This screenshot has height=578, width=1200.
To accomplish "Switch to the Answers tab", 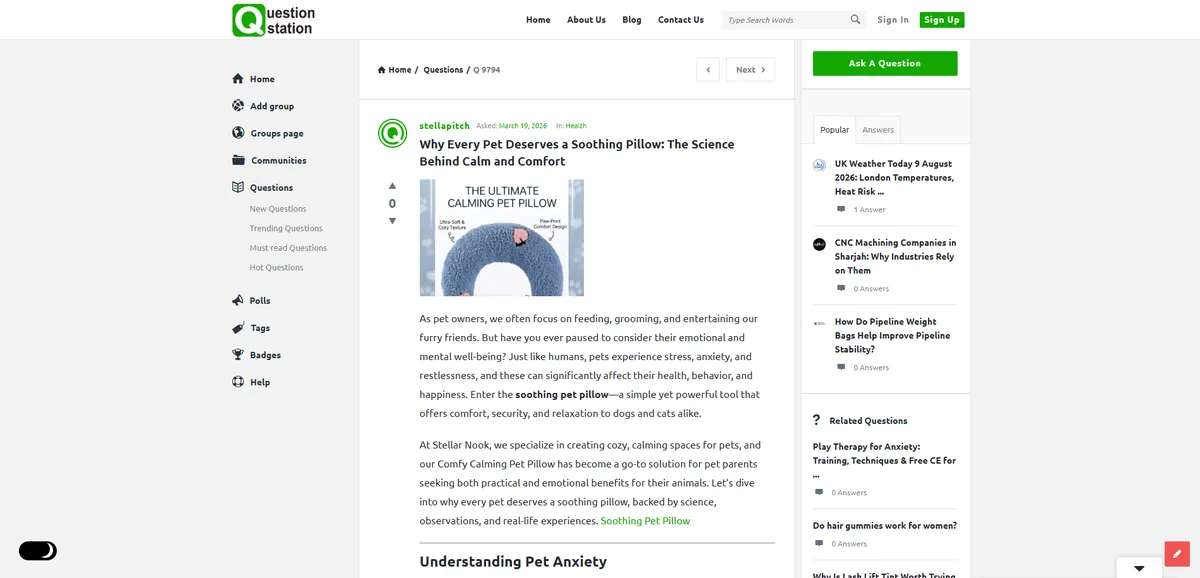I will [x=878, y=130].
